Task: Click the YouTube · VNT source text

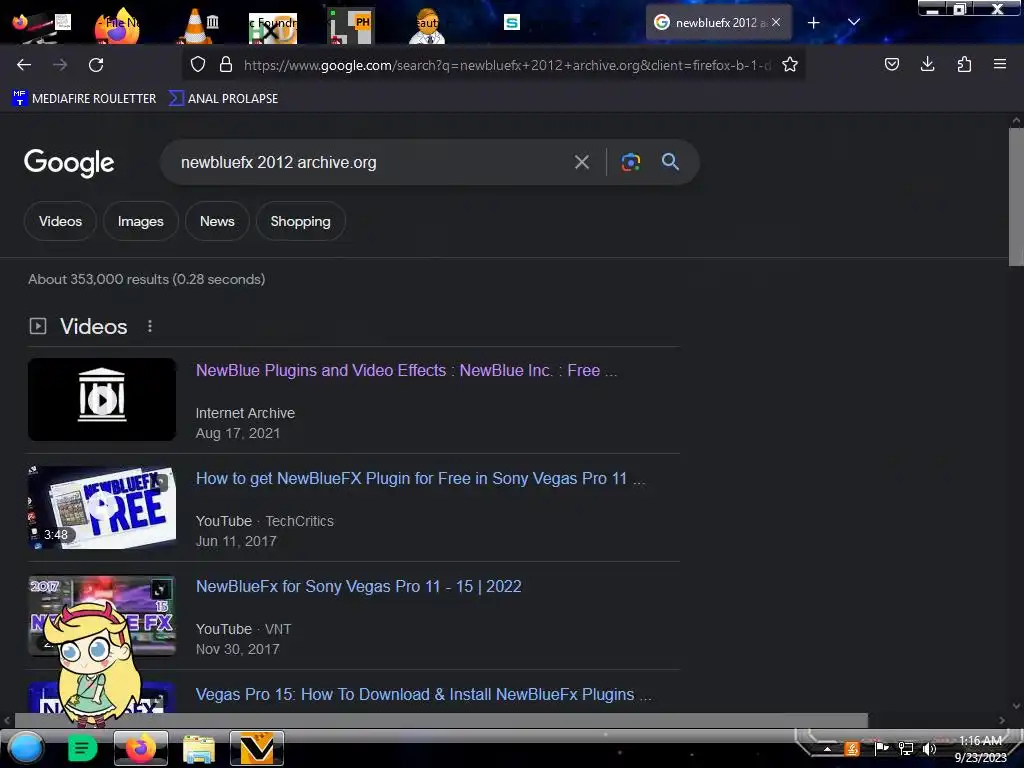Action: (243, 629)
